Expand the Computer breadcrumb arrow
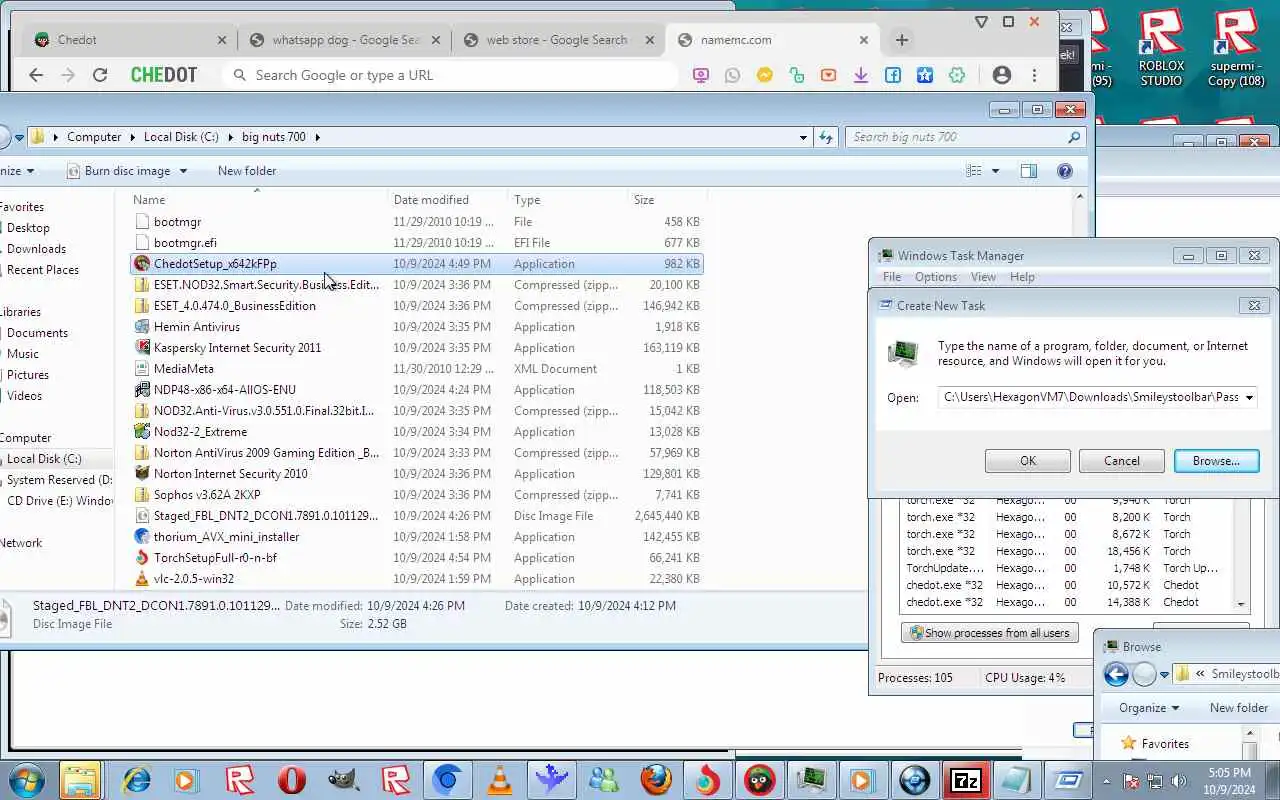Screen dimensions: 1280x800 132,137
